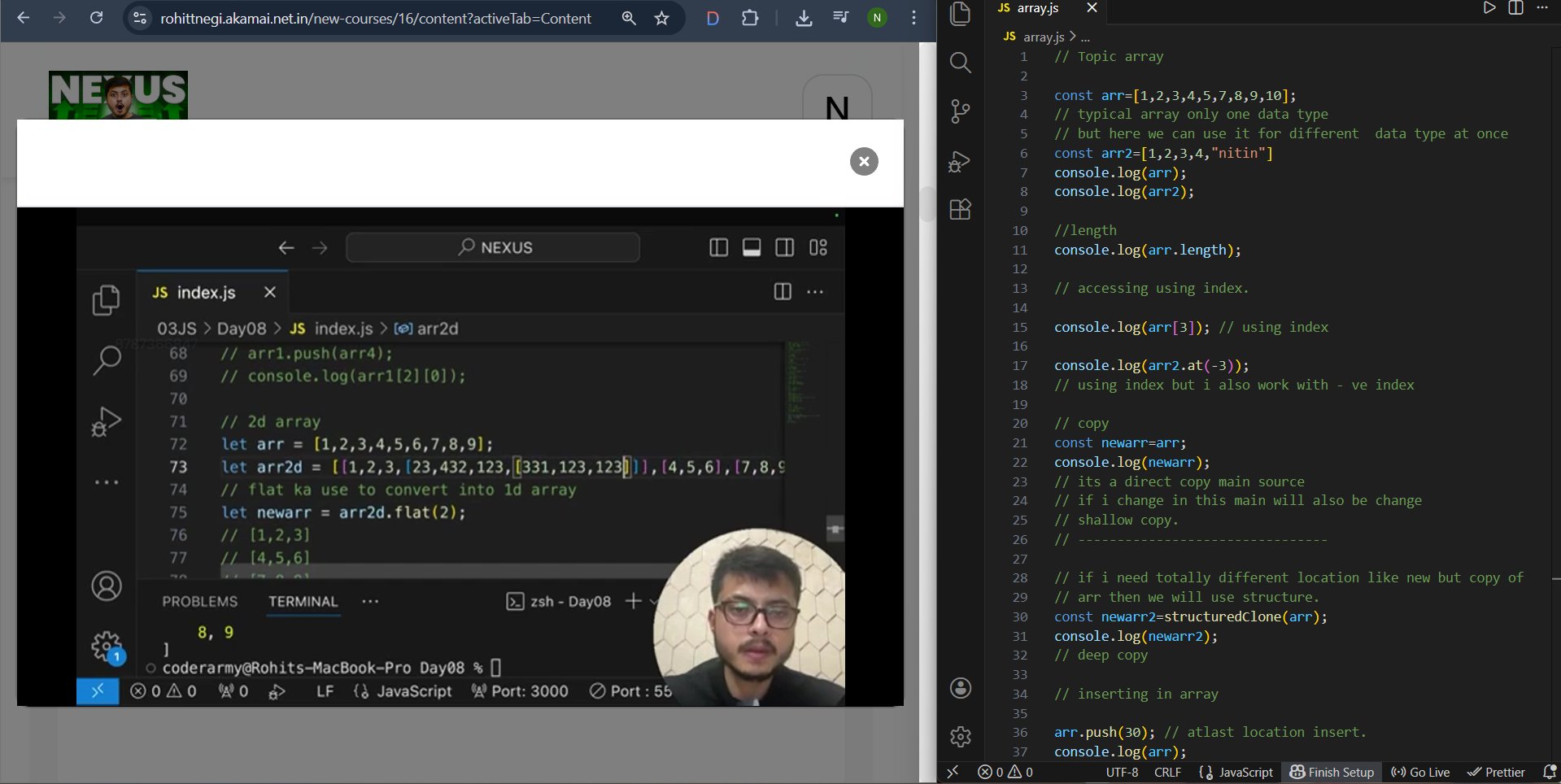Open the Explorer icon in VS Code sidebar

click(x=961, y=14)
